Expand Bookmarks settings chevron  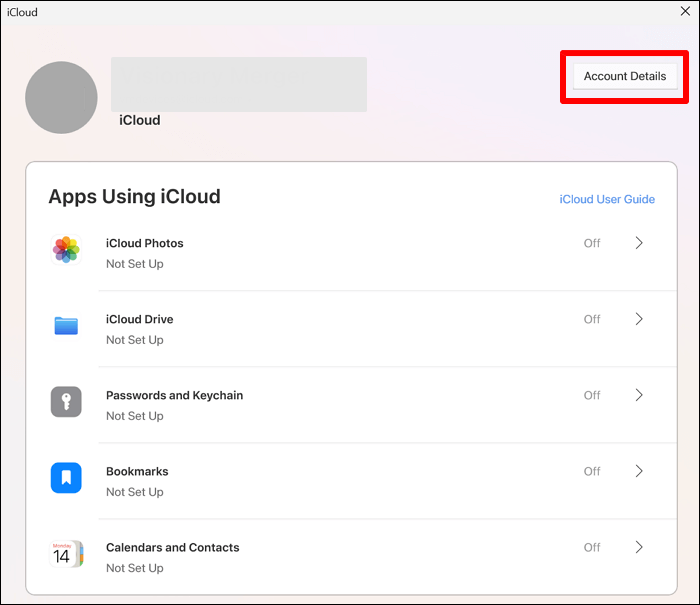coord(639,471)
